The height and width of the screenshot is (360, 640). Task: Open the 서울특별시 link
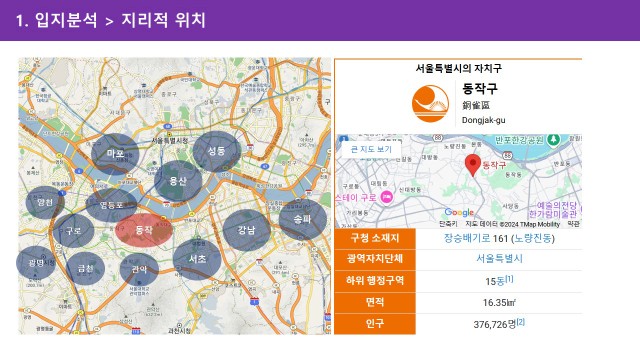coord(499,258)
